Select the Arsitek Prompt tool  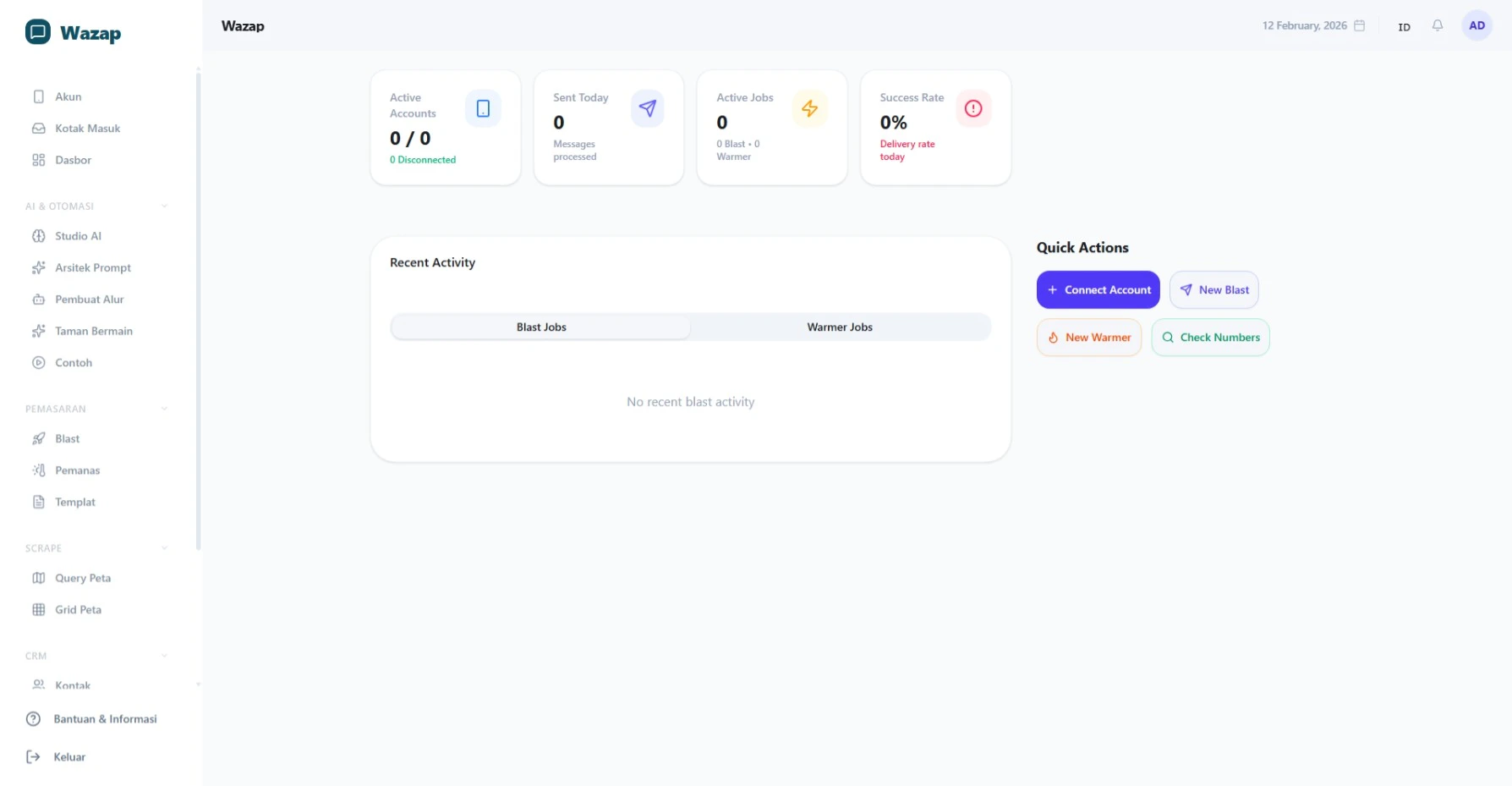[92, 267]
